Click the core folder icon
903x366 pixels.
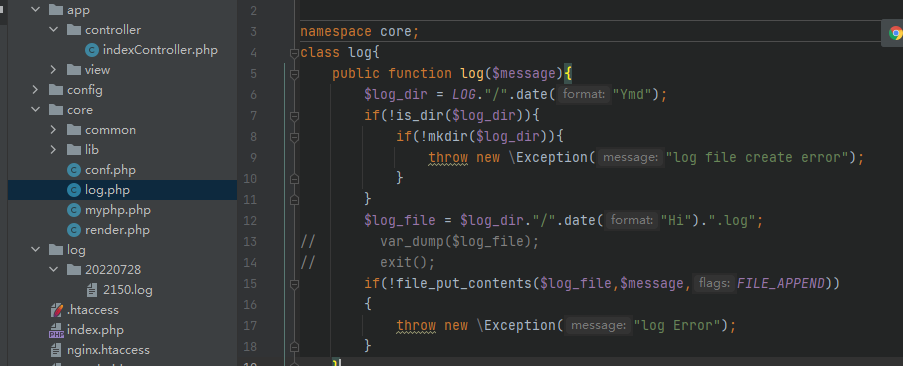pyautogui.click(x=56, y=110)
